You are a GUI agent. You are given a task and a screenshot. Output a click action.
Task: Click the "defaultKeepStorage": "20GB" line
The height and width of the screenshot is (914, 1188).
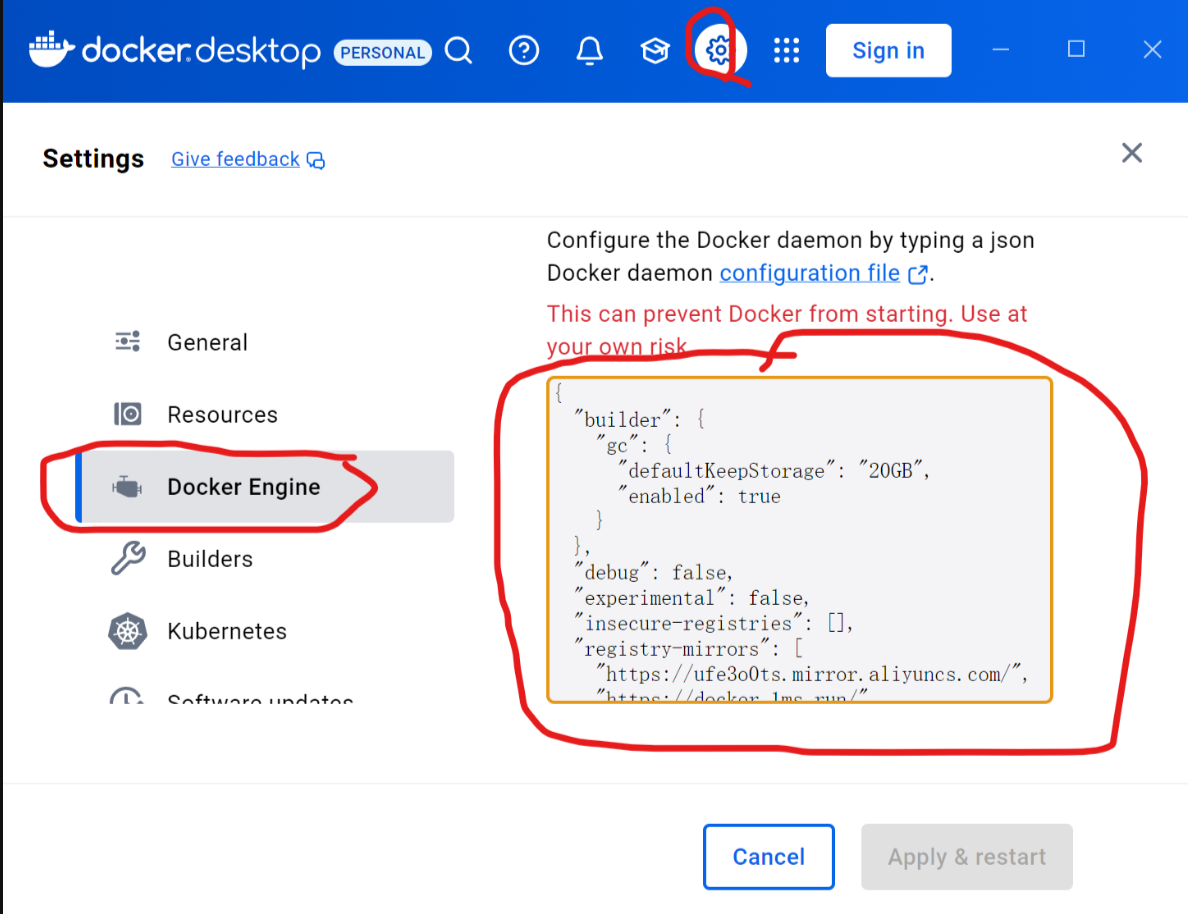pyautogui.click(x=774, y=471)
